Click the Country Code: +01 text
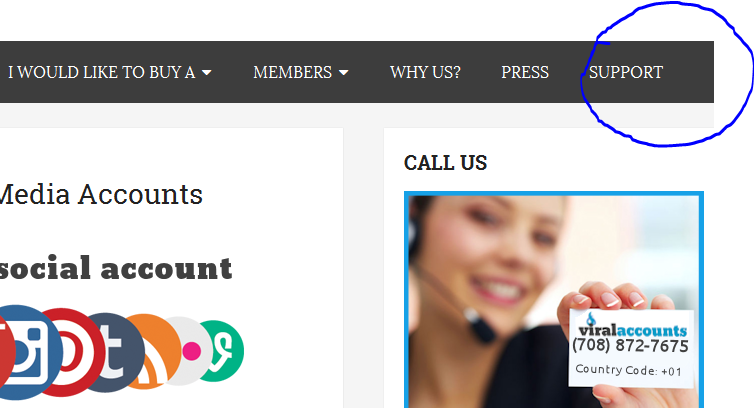The height and width of the screenshot is (408, 754). click(x=628, y=370)
